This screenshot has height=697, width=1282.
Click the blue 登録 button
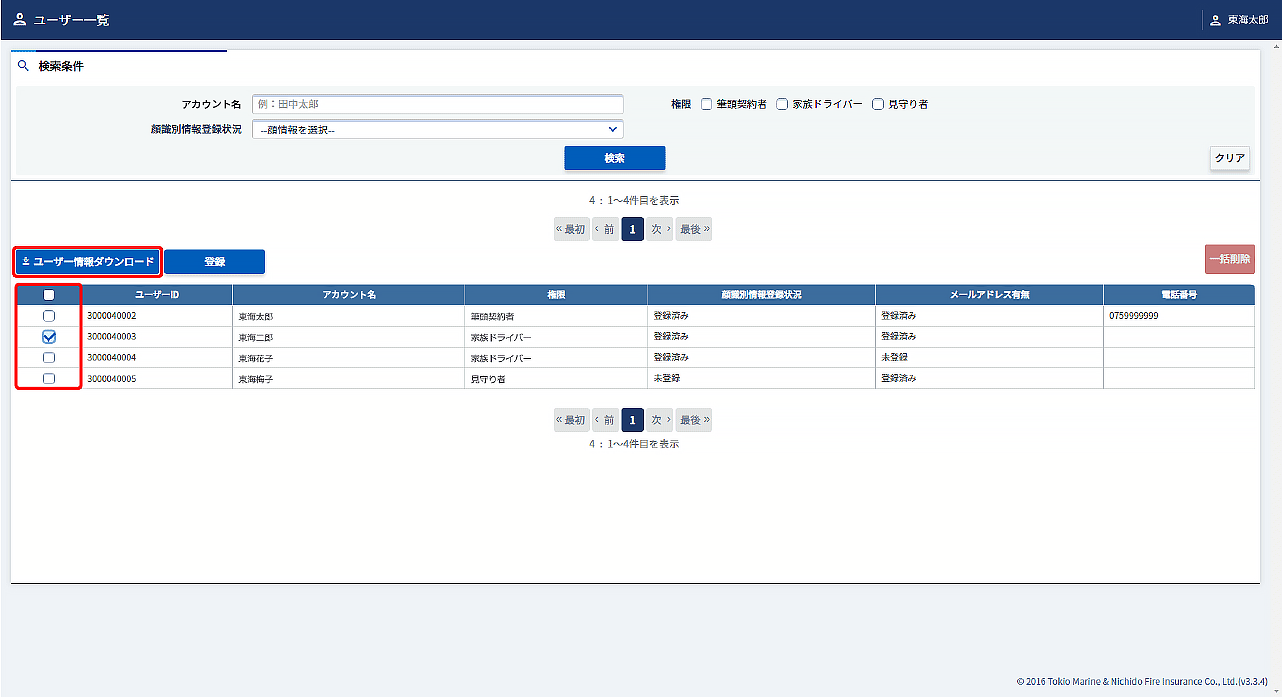coord(214,262)
